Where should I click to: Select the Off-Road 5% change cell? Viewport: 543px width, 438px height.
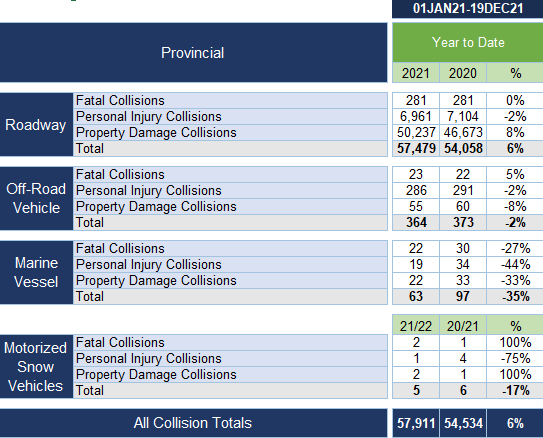pyautogui.click(x=515, y=175)
